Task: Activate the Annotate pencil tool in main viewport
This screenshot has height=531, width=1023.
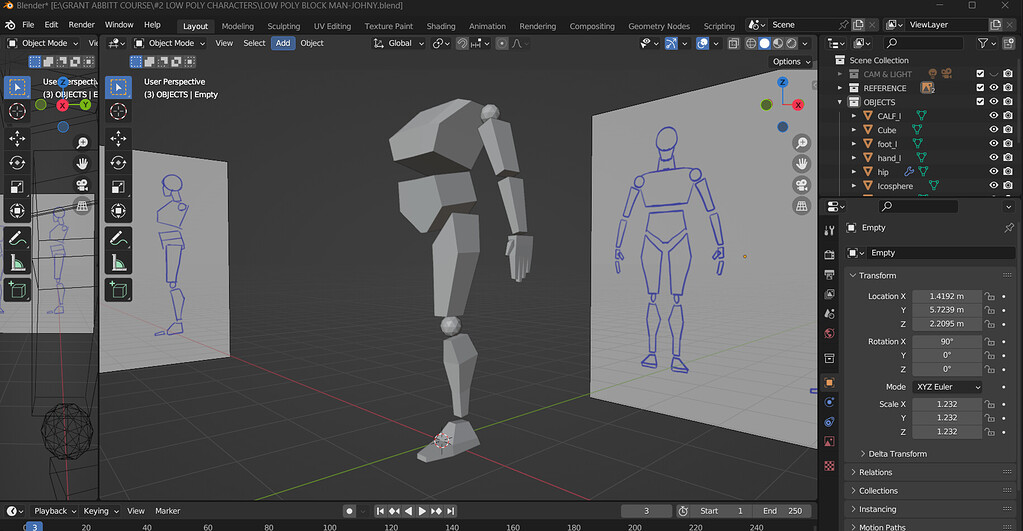Action: click(118, 239)
